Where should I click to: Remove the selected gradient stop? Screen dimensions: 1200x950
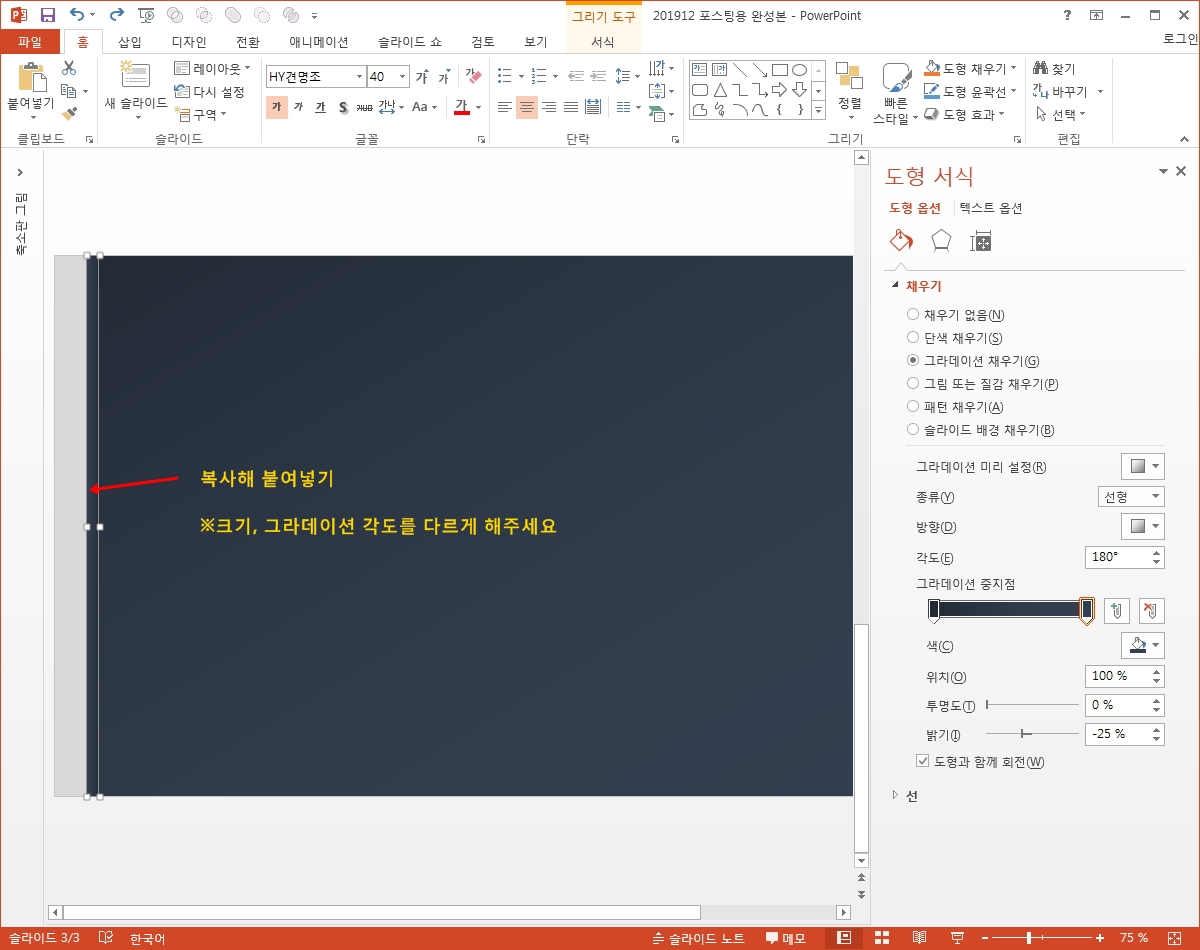(1152, 610)
